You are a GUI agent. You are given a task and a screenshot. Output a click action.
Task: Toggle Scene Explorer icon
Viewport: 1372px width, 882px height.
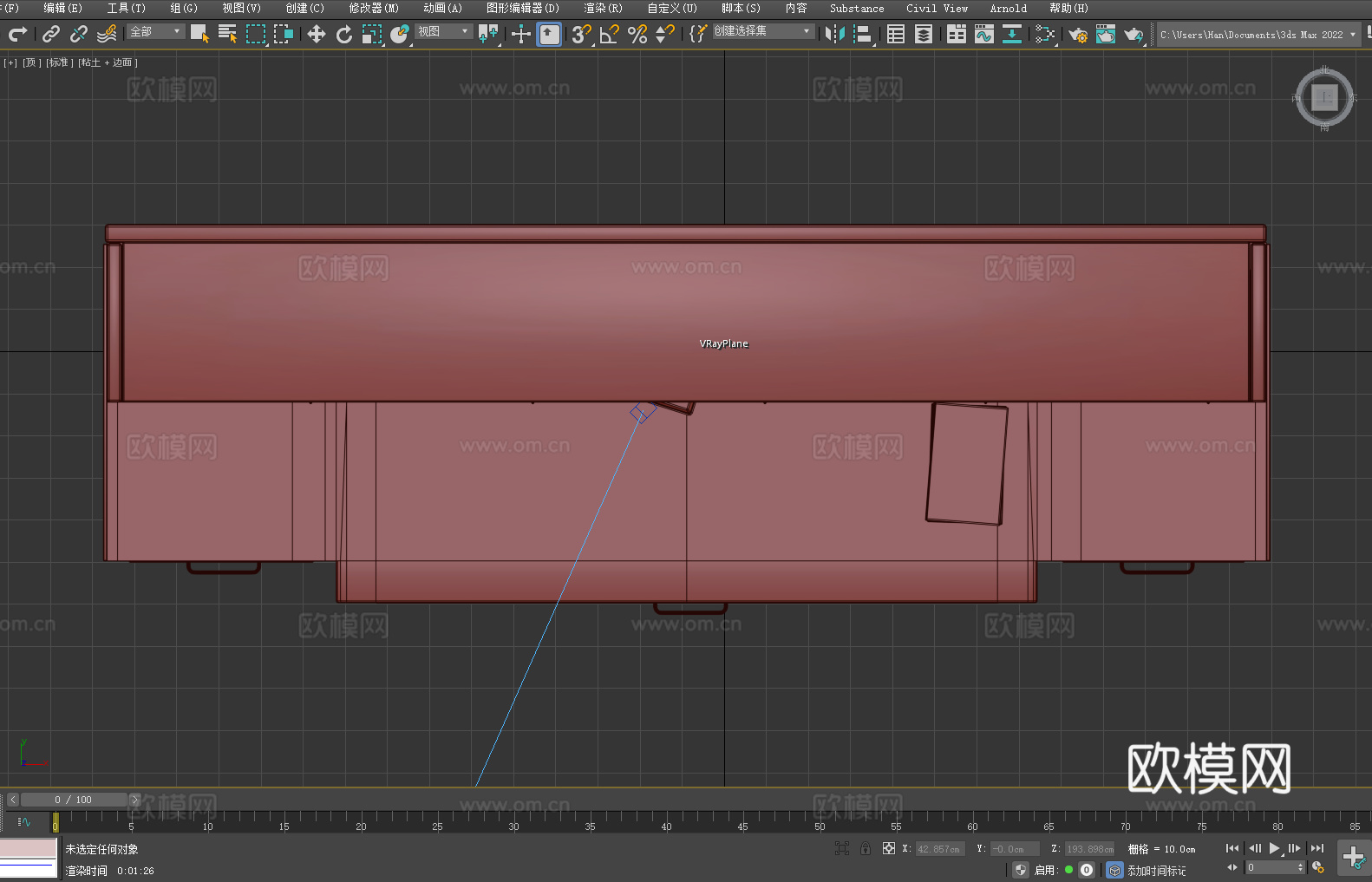pyautogui.click(x=896, y=34)
